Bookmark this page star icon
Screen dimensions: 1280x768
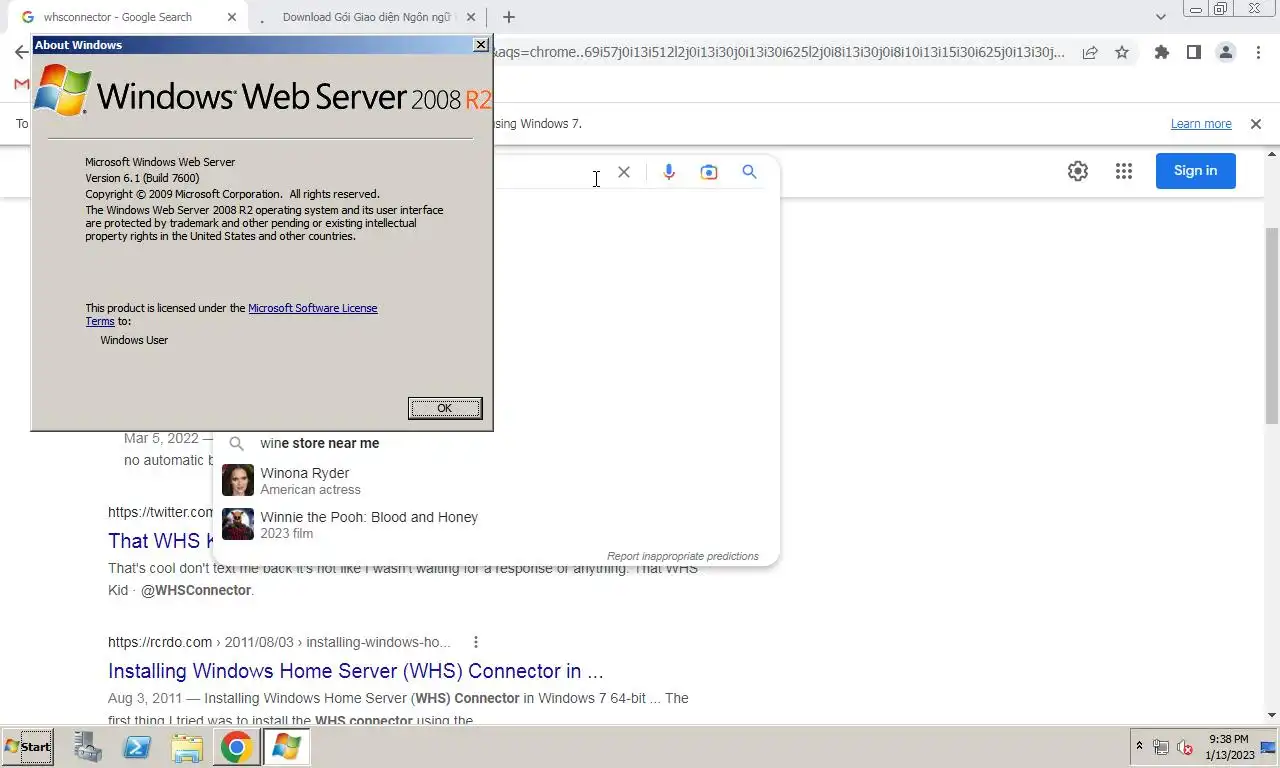coord(1122,53)
